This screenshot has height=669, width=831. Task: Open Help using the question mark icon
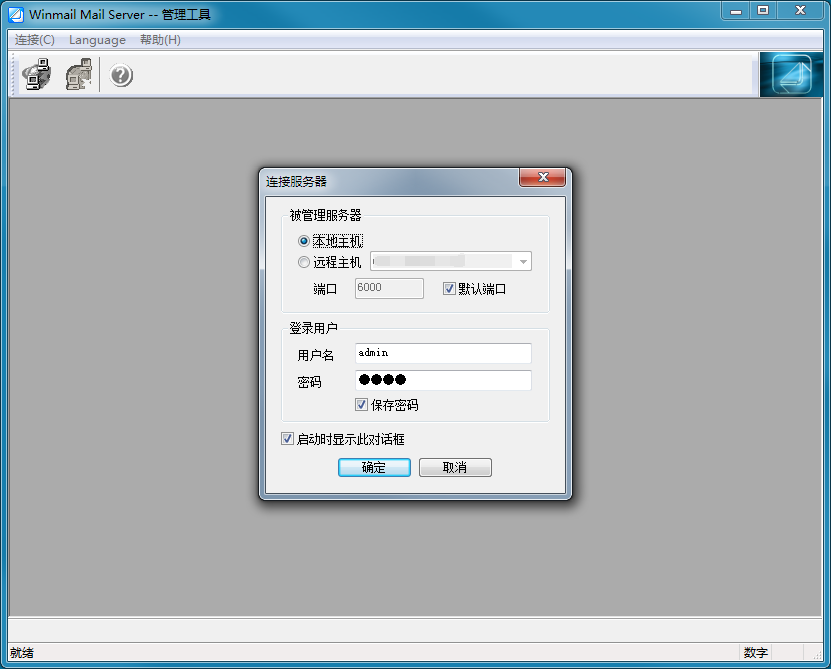(120, 74)
